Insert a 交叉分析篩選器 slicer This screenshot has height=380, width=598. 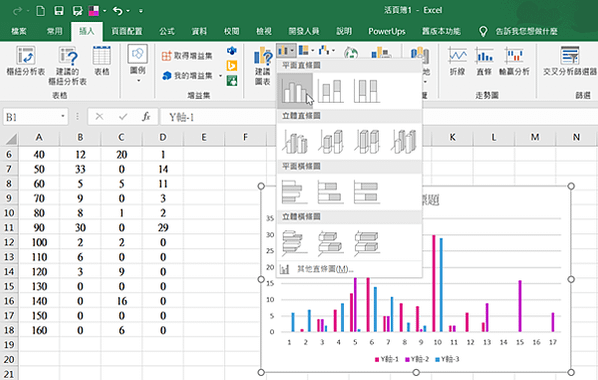[570, 61]
